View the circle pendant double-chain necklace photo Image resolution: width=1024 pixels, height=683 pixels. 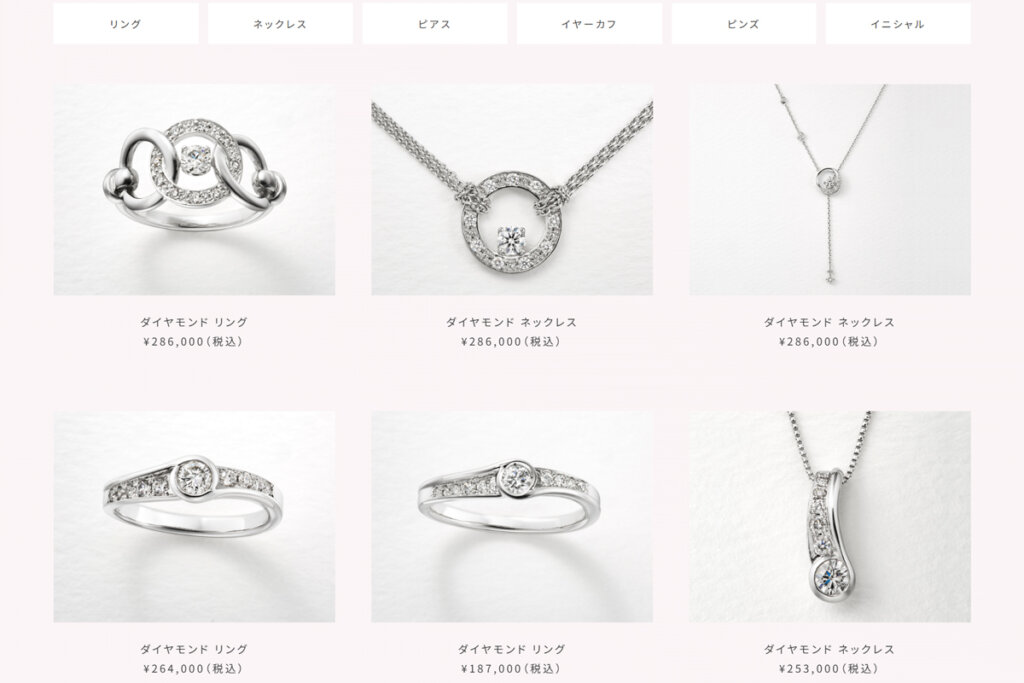click(512, 189)
